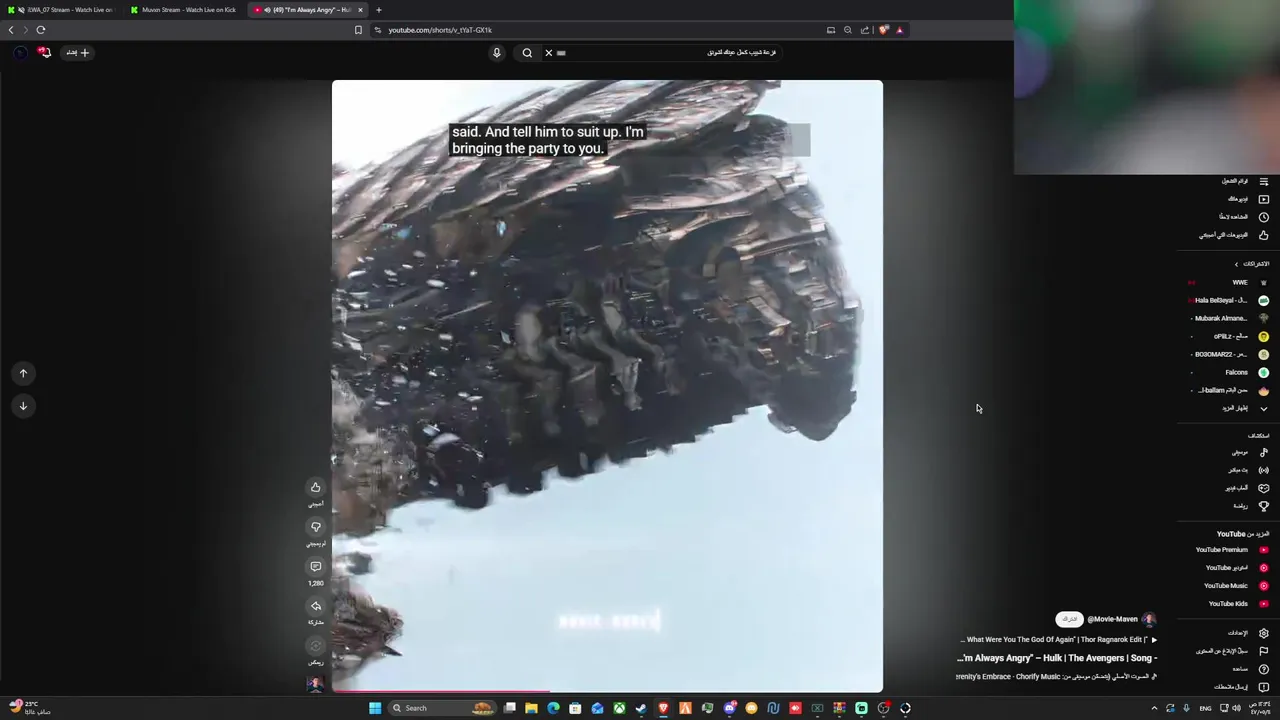Open the Create plus button

(x=78, y=52)
